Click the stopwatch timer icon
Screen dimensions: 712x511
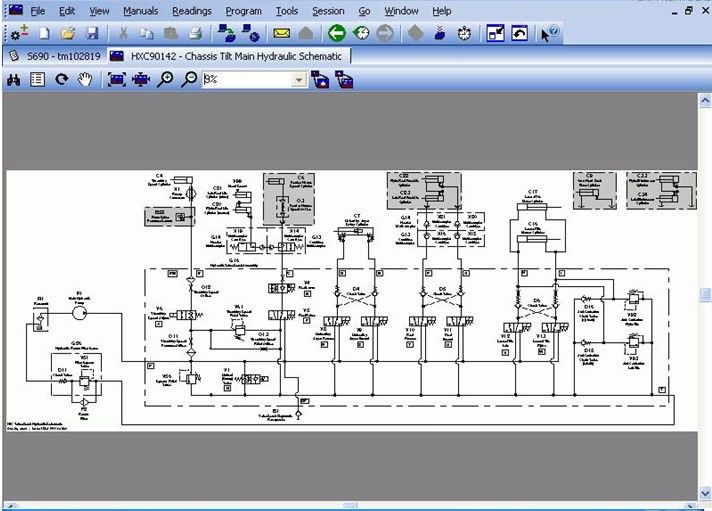[465, 33]
